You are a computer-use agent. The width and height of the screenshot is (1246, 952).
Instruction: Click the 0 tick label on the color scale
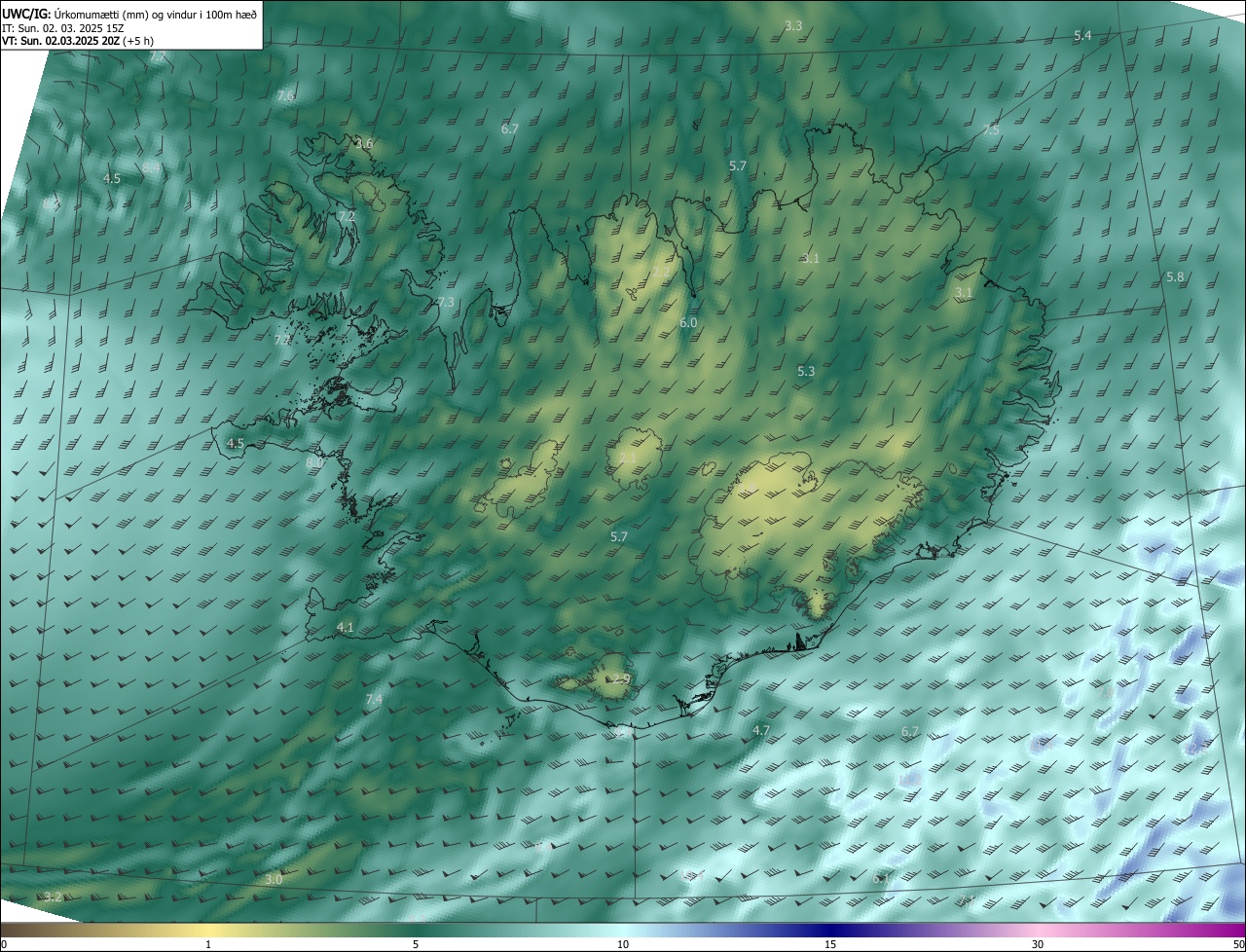4,945
